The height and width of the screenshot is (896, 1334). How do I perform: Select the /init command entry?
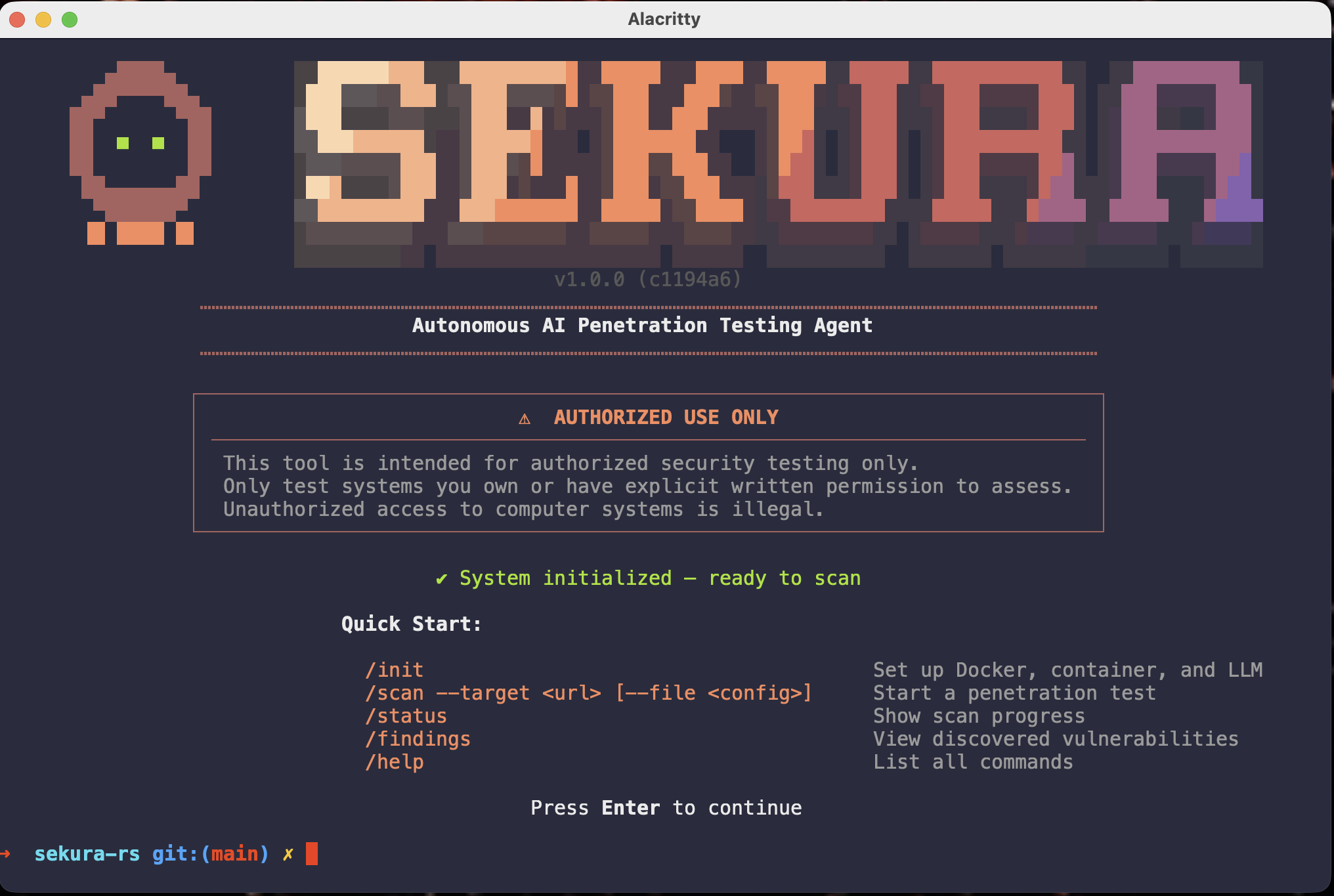coord(395,670)
